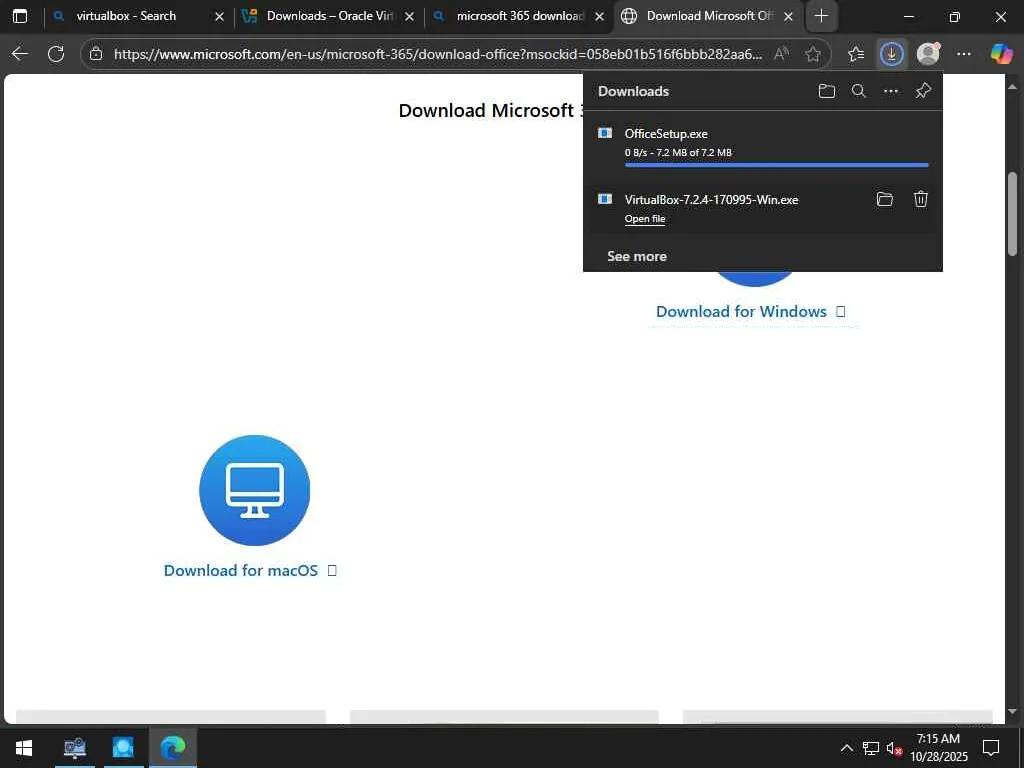
Task: Click the scrollbar up arrow
Action: [x=1012, y=86]
